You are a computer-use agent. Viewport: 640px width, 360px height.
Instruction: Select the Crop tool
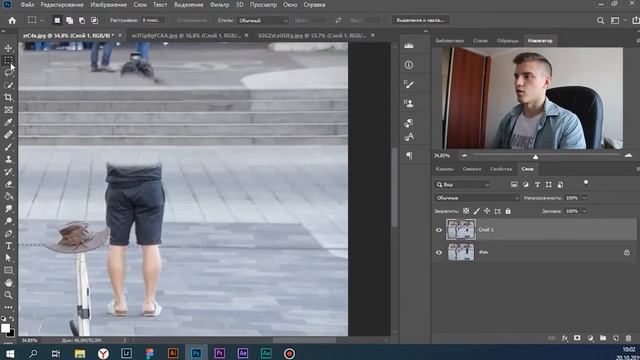(8, 97)
